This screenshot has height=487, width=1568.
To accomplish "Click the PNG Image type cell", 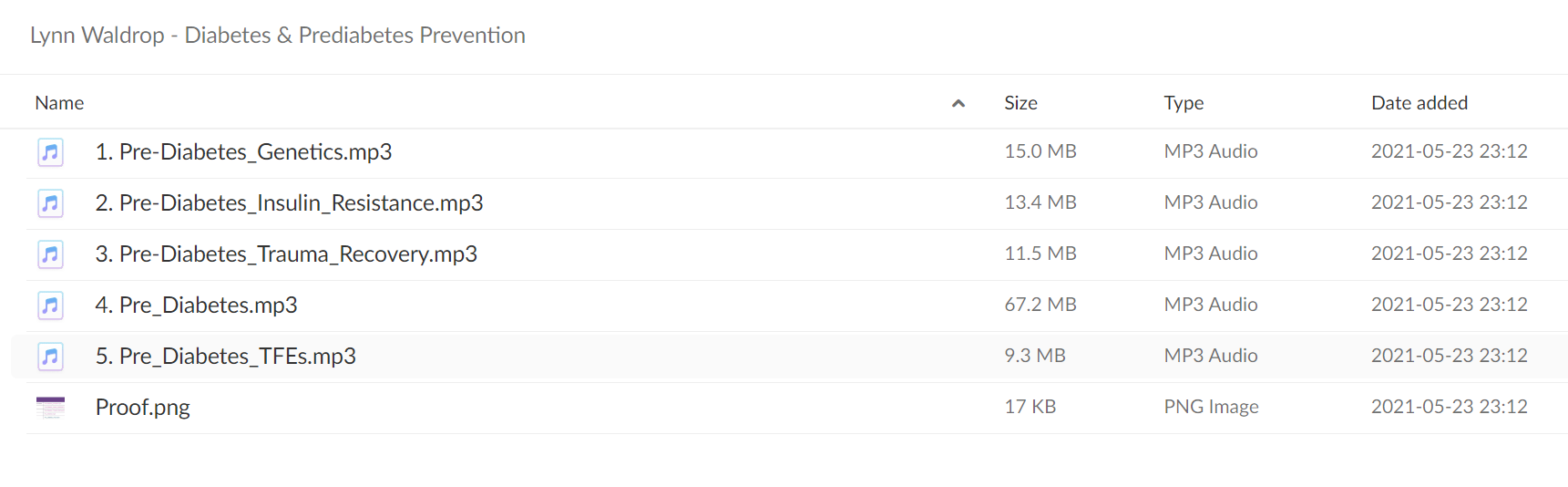I will (x=1211, y=407).
